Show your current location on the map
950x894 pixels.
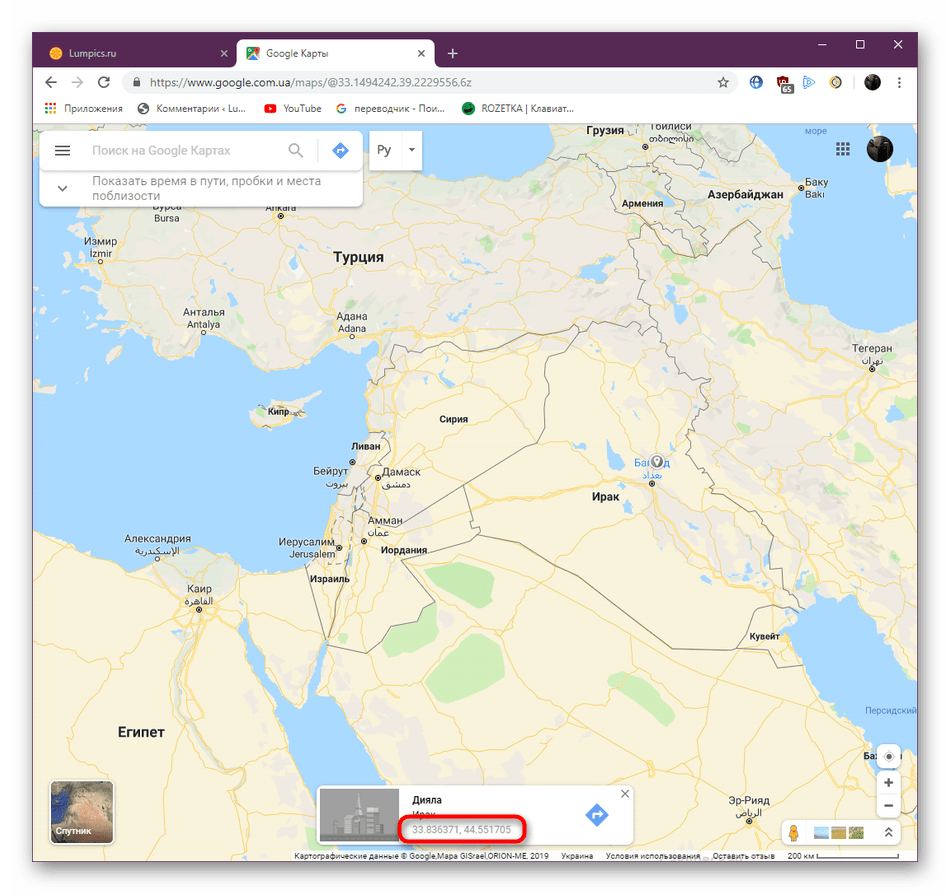click(x=889, y=757)
